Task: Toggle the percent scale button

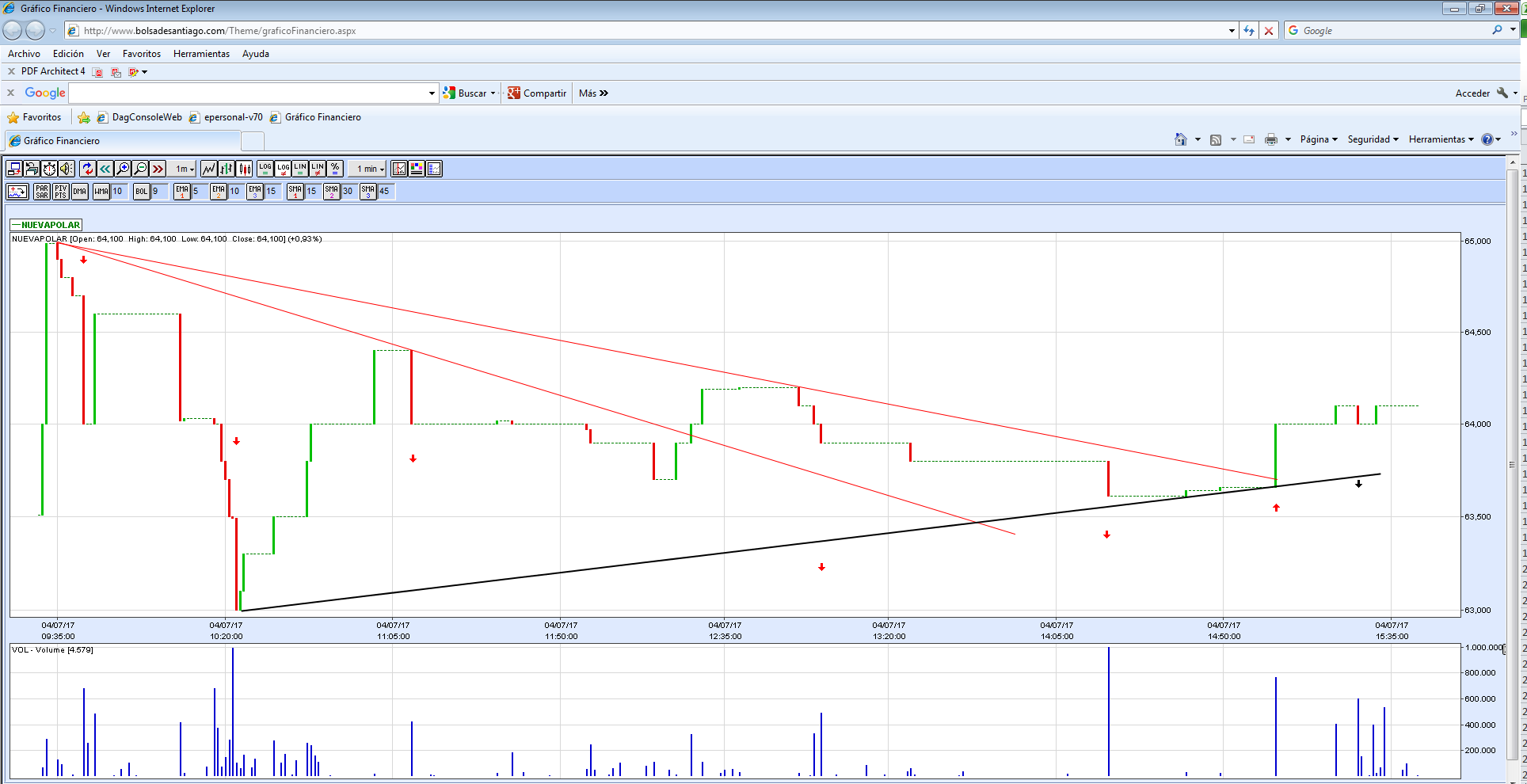Action: 335,169
